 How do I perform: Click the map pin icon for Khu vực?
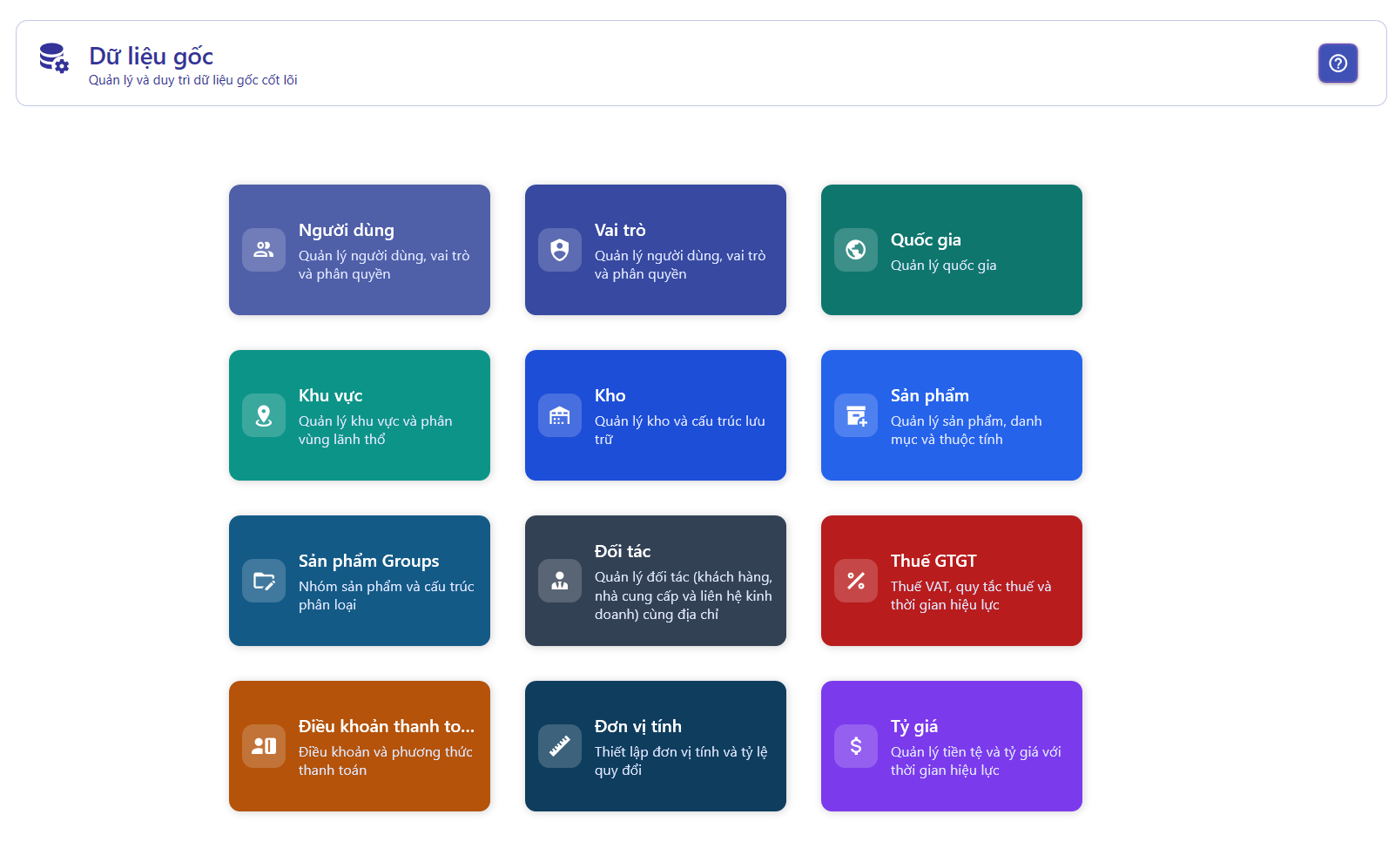(x=264, y=415)
